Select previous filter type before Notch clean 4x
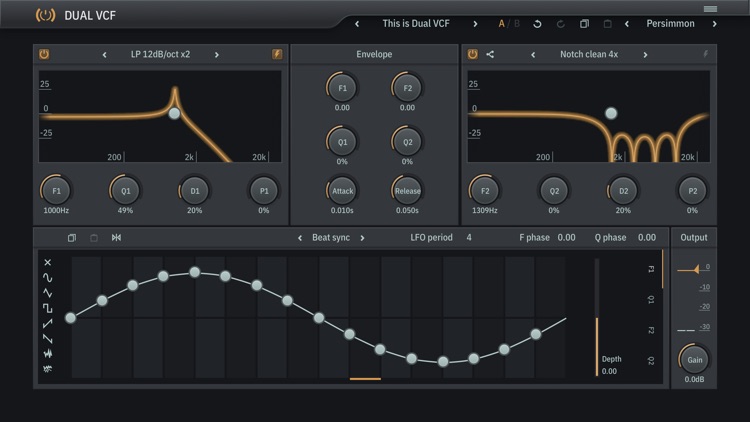This screenshot has height=422, width=750. (x=533, y=55)
